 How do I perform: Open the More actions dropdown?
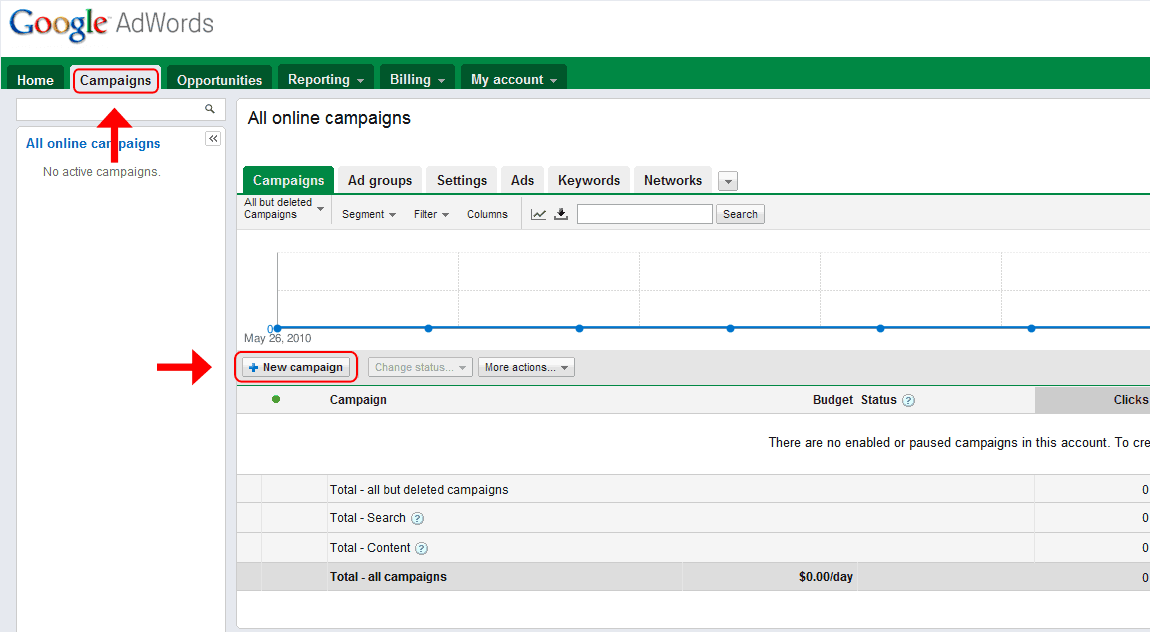(526, 367)
